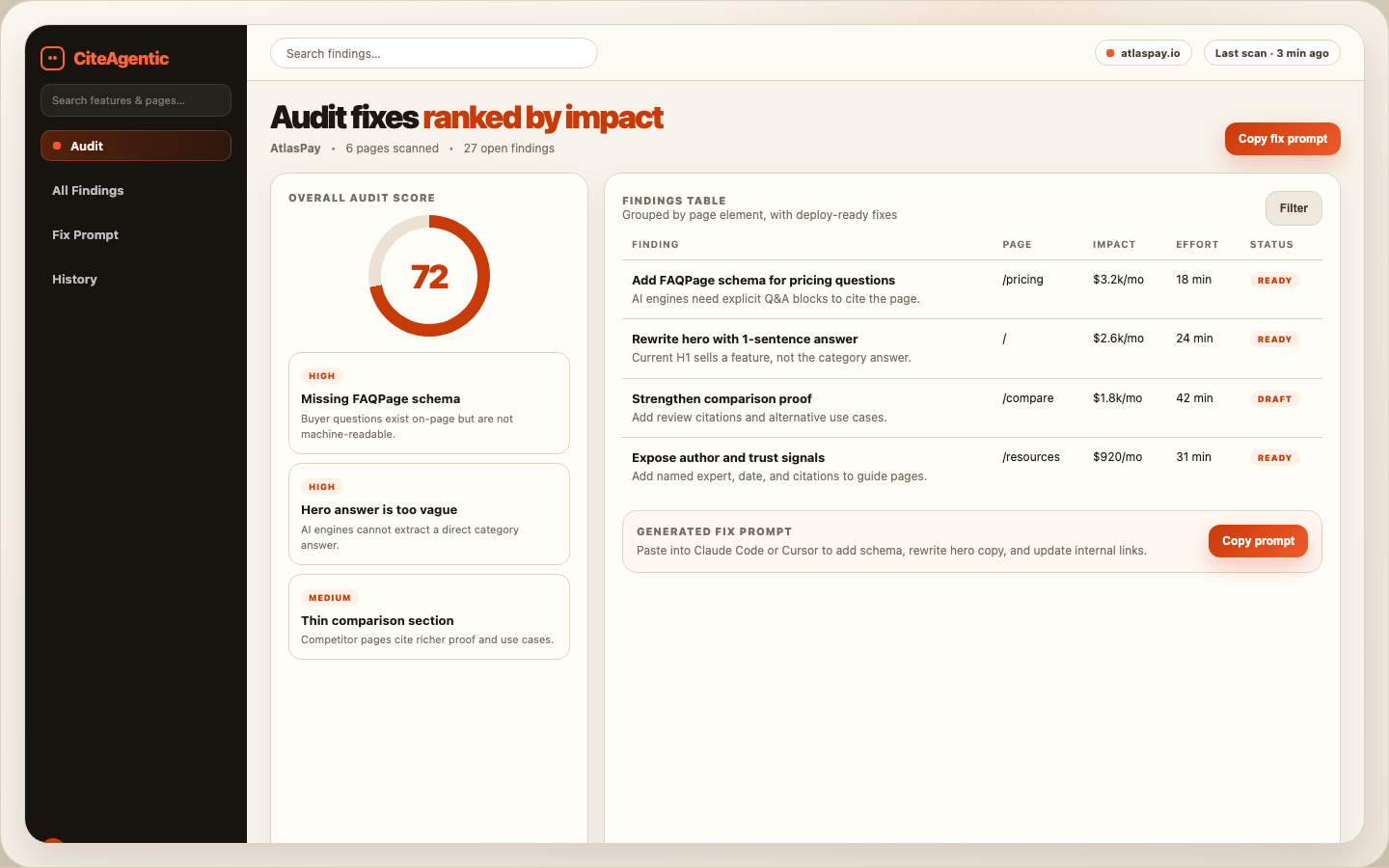The image size is (1389, 868).
Task: Click the Copy prompt button
Action: click(1258, 541)
